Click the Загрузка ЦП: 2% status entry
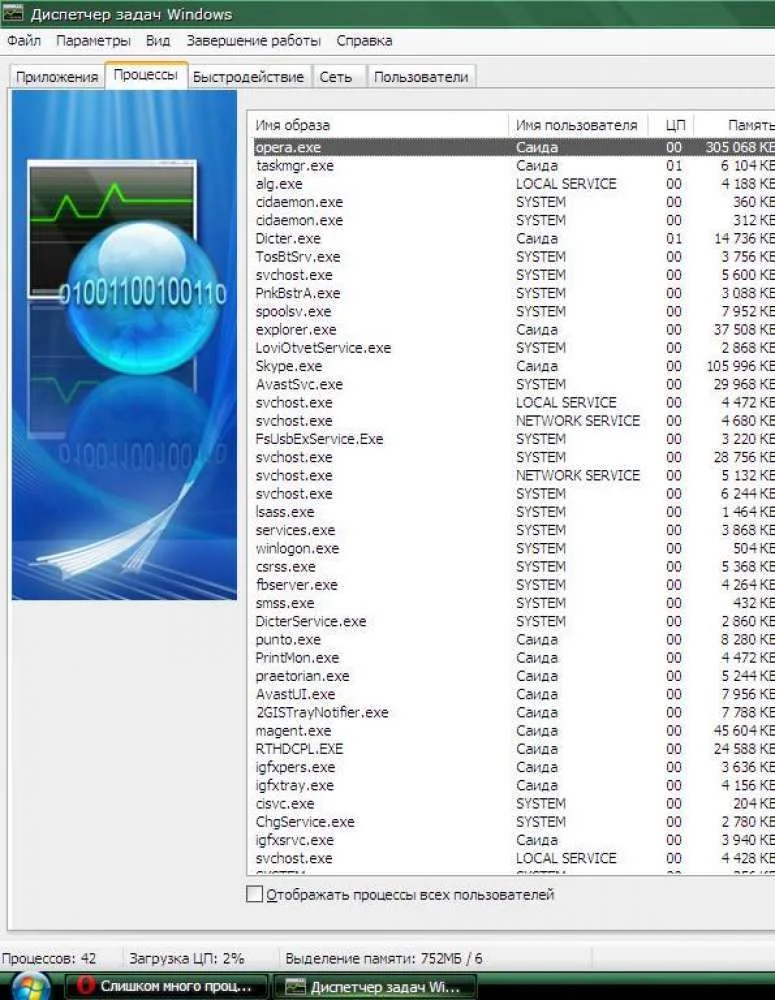The height and width of the screenshot is (1000, 775). click(187, 958)
